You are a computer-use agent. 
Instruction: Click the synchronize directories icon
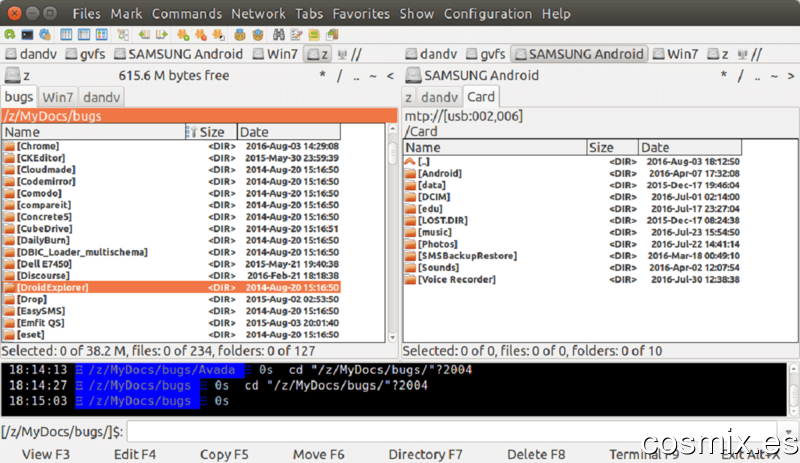pos(314,35)
